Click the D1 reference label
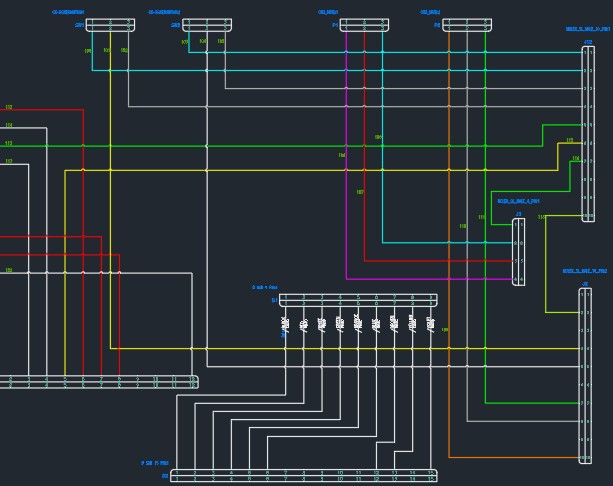 274,300
